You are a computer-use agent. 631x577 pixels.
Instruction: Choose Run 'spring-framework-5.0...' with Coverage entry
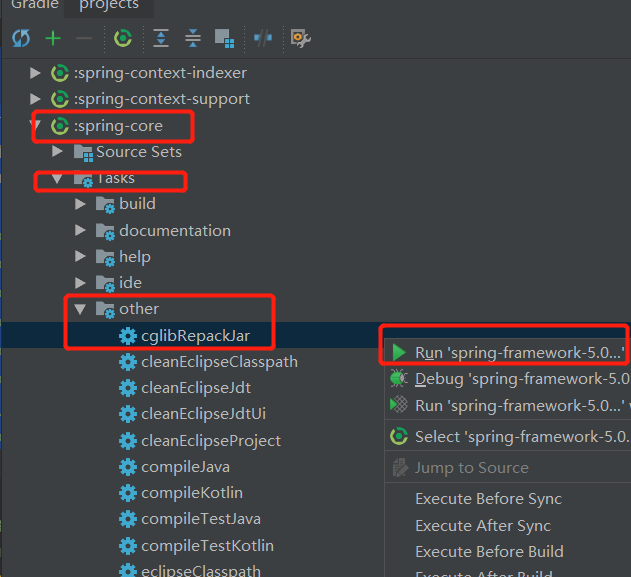pyautogui.click(x=508, y=405)
